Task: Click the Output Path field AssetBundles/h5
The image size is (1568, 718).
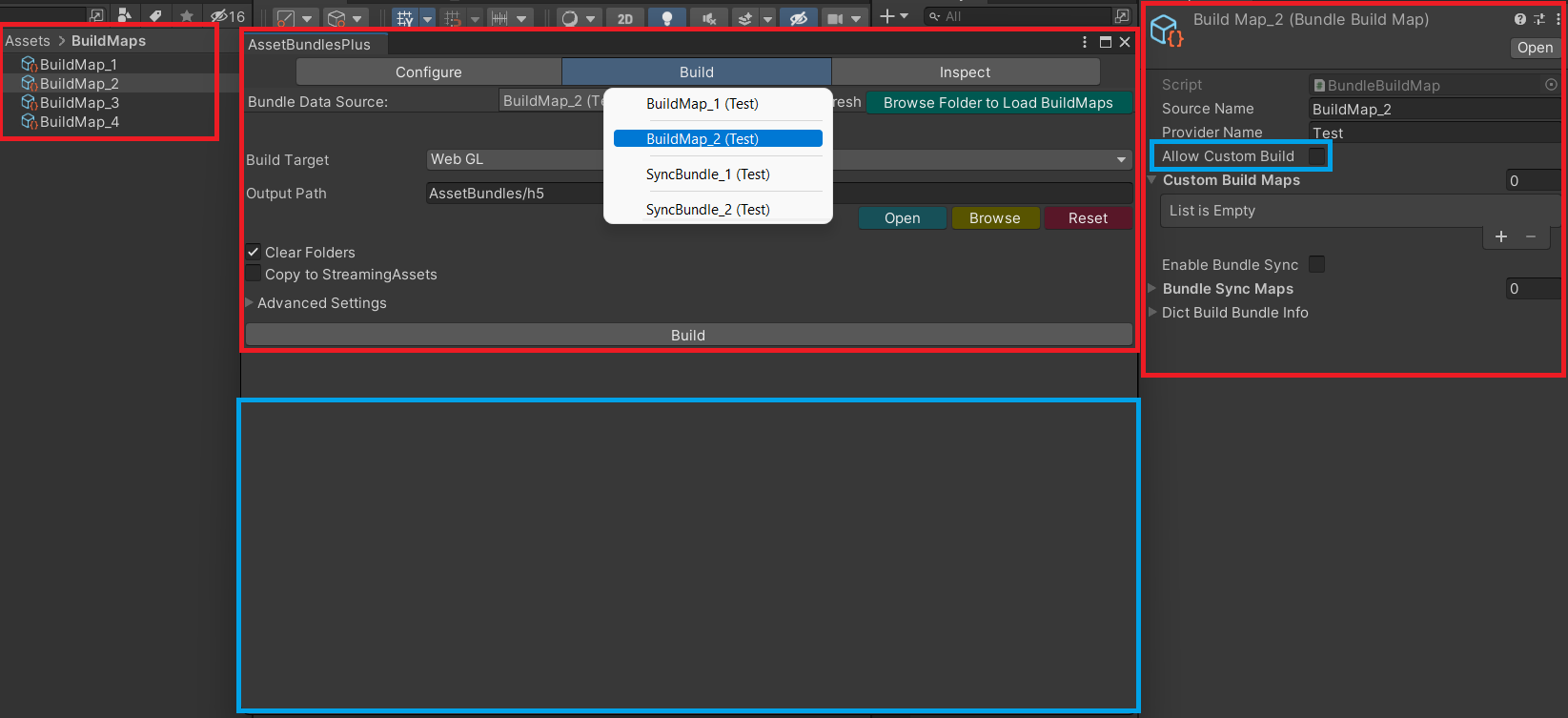Action: 780,194
